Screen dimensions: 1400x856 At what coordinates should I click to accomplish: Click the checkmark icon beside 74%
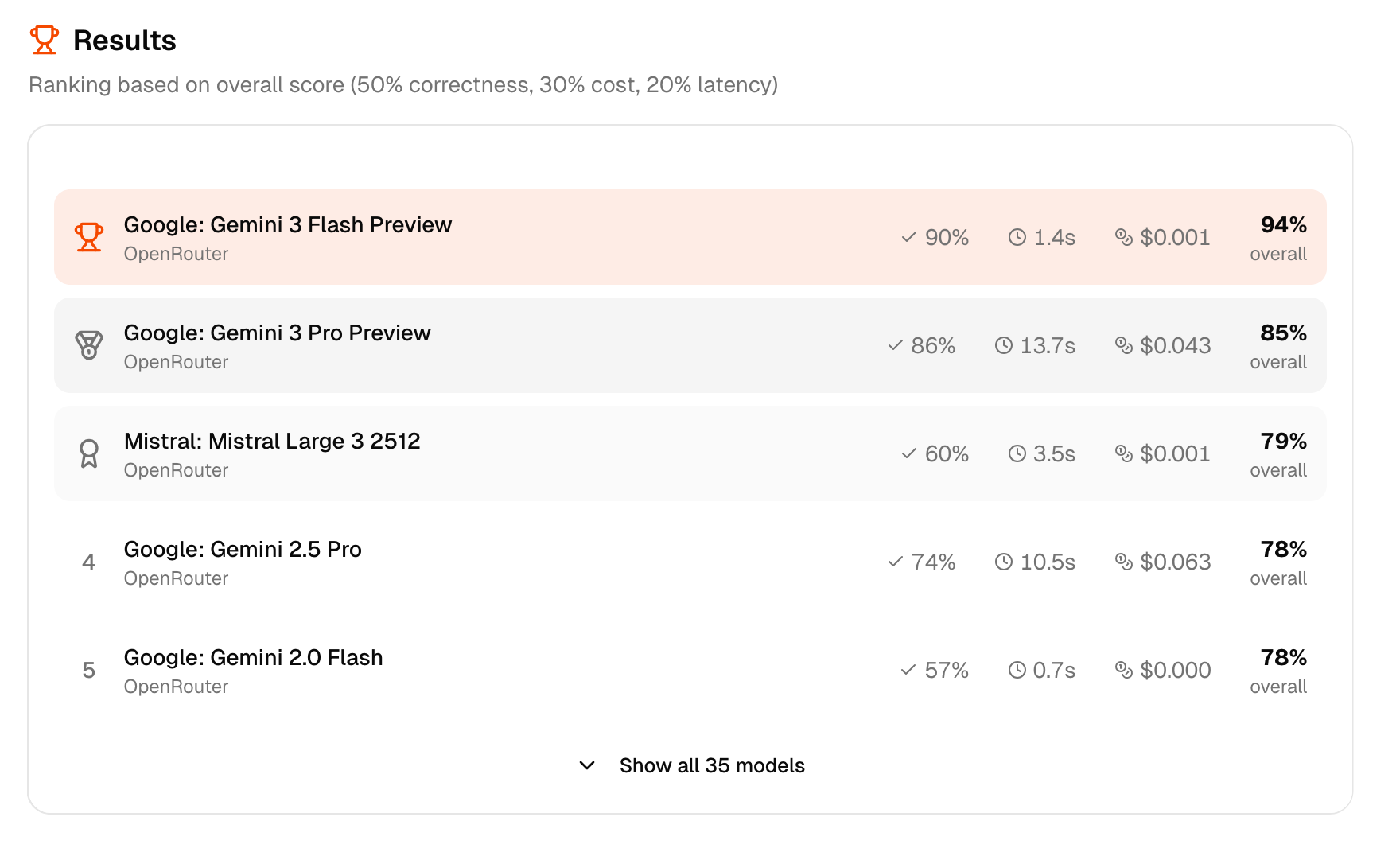point(895,562)
